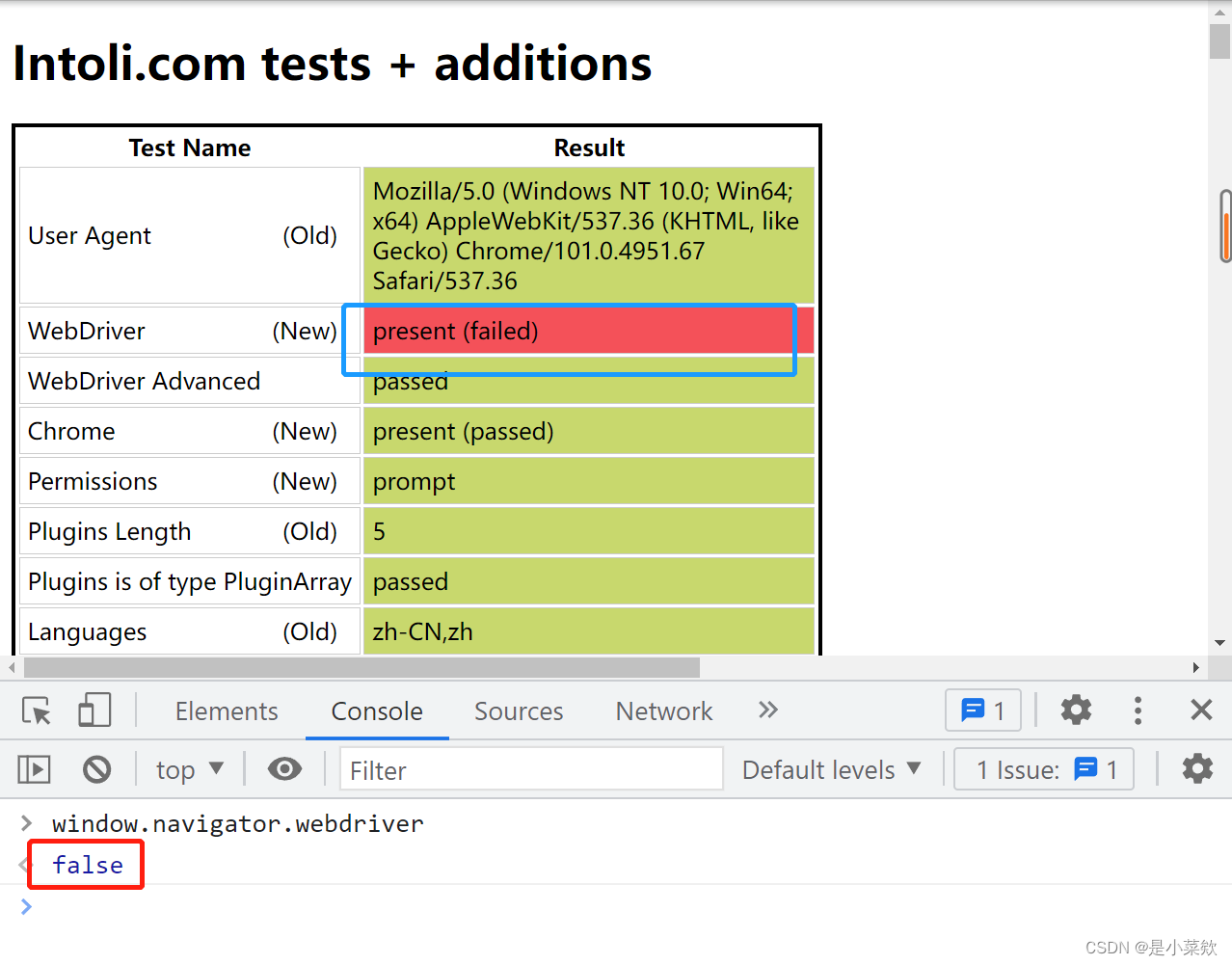1232x965 pixels.
Task: Click the vertical page scrollbar thumb
Action: point(1219,41)
